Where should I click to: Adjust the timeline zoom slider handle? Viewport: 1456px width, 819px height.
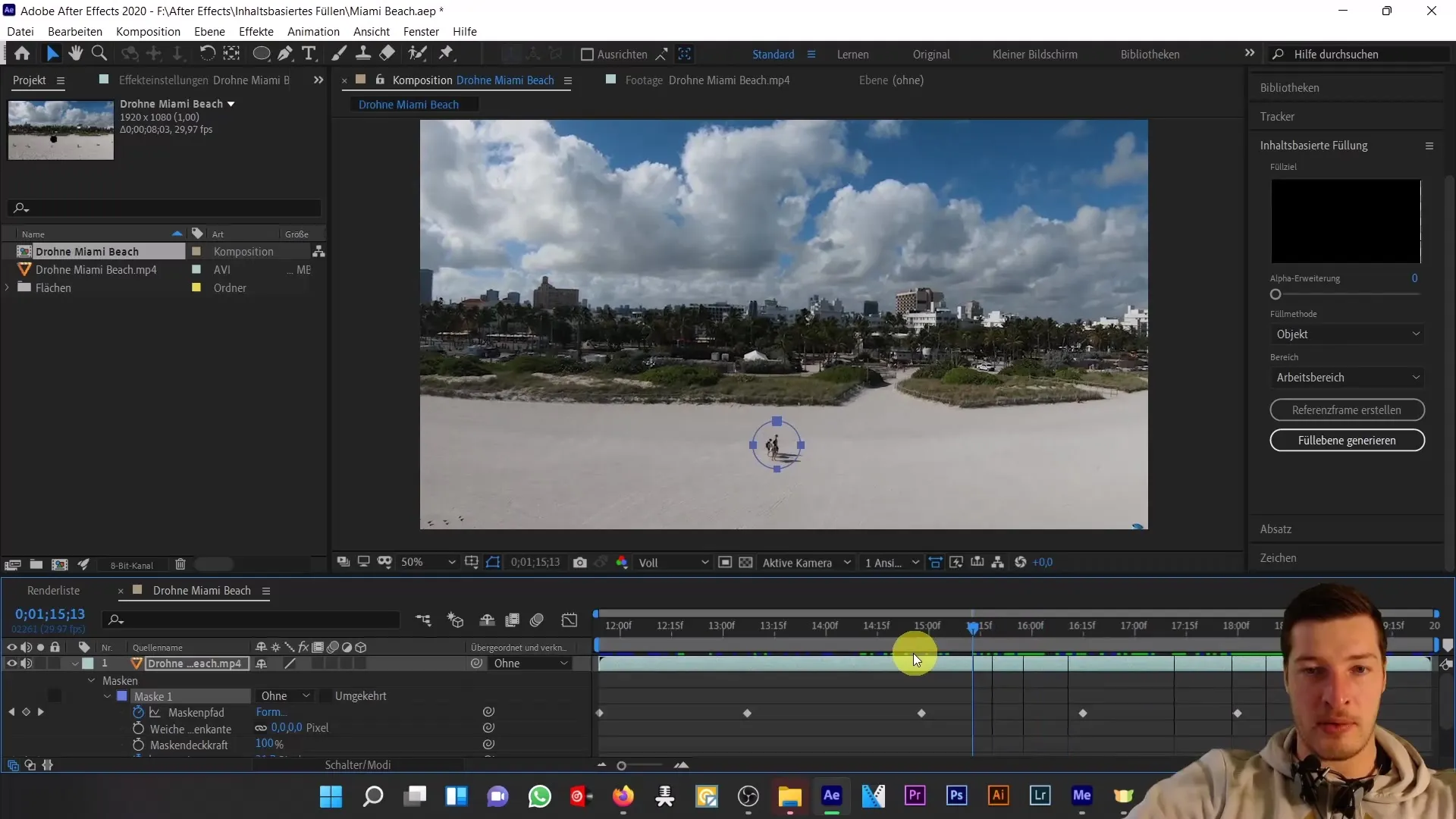[x=621, y=766]
